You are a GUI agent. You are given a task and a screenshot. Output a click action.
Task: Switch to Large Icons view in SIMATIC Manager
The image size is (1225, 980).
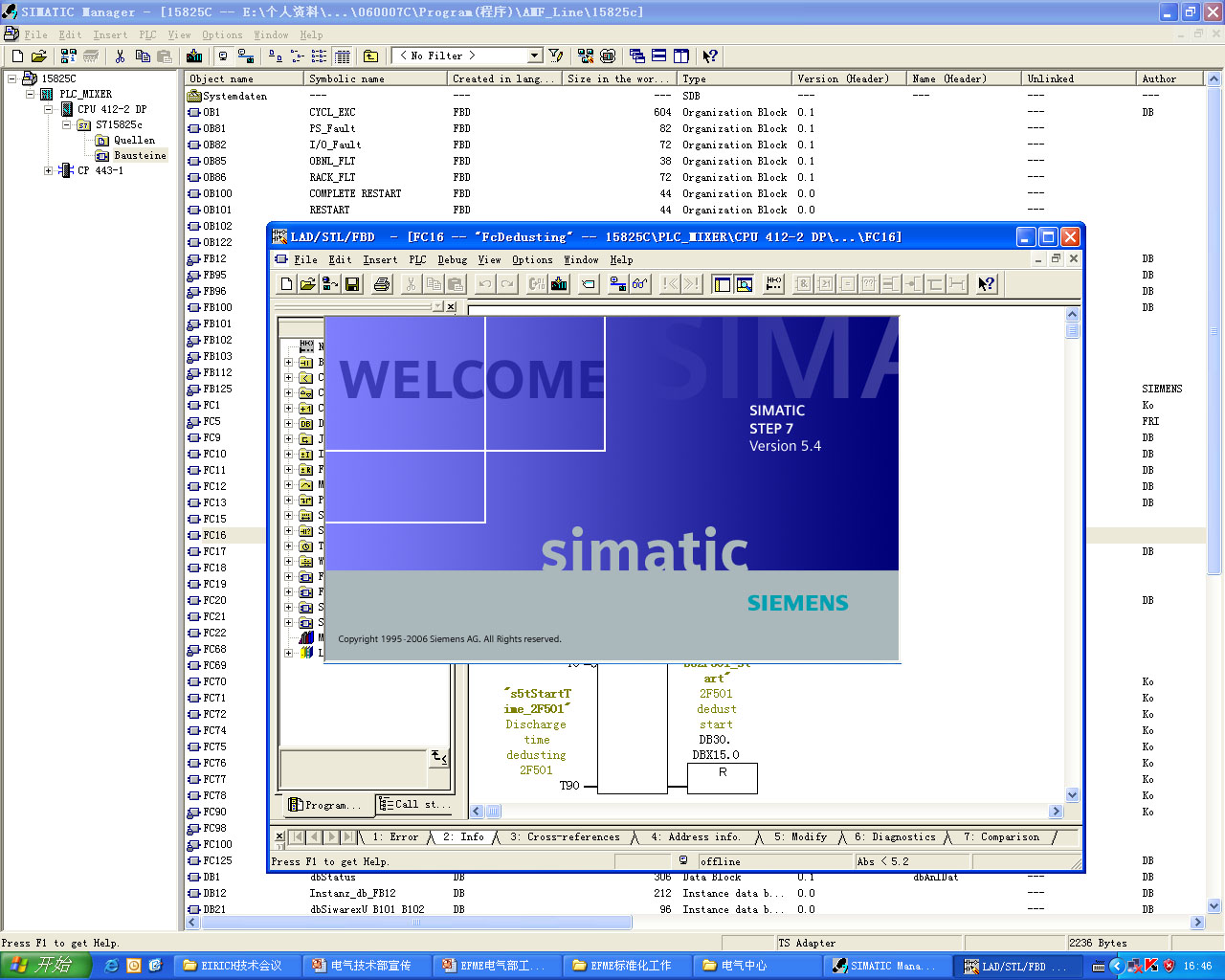(x=276, y=56)
